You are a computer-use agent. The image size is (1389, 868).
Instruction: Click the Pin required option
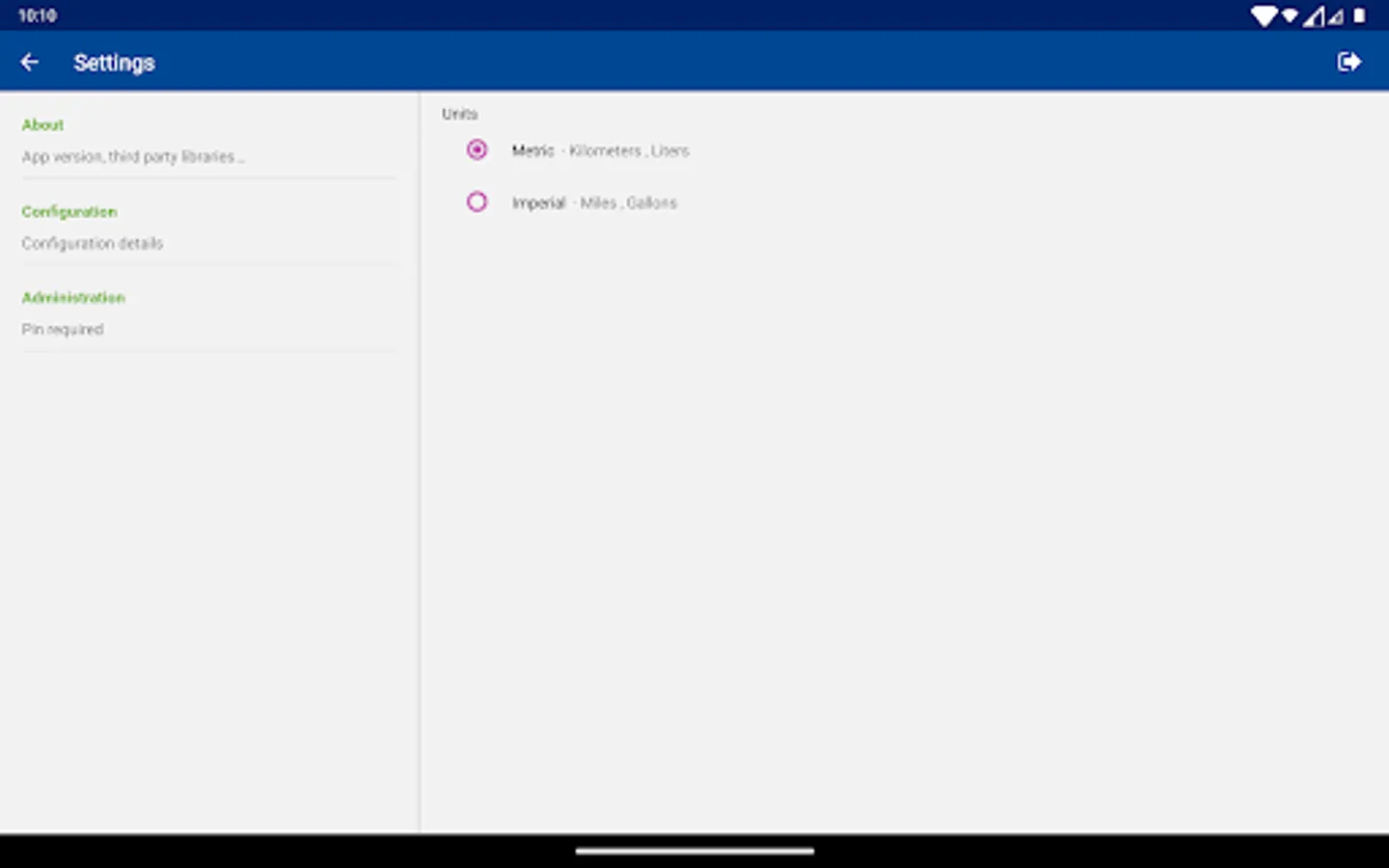63,329
